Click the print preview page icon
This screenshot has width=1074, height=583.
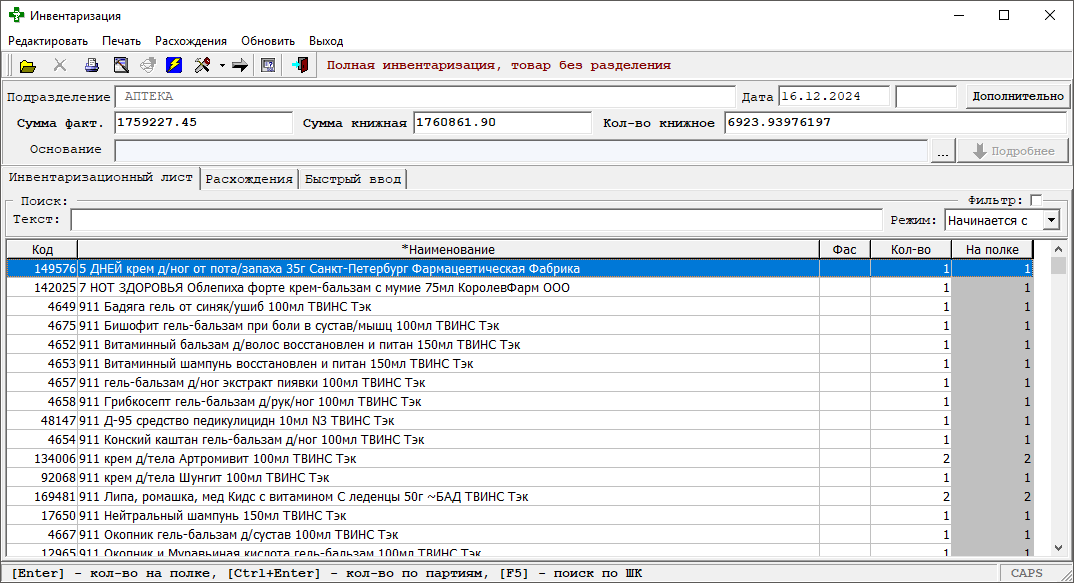pyautogui.click(x=120, y=66)
